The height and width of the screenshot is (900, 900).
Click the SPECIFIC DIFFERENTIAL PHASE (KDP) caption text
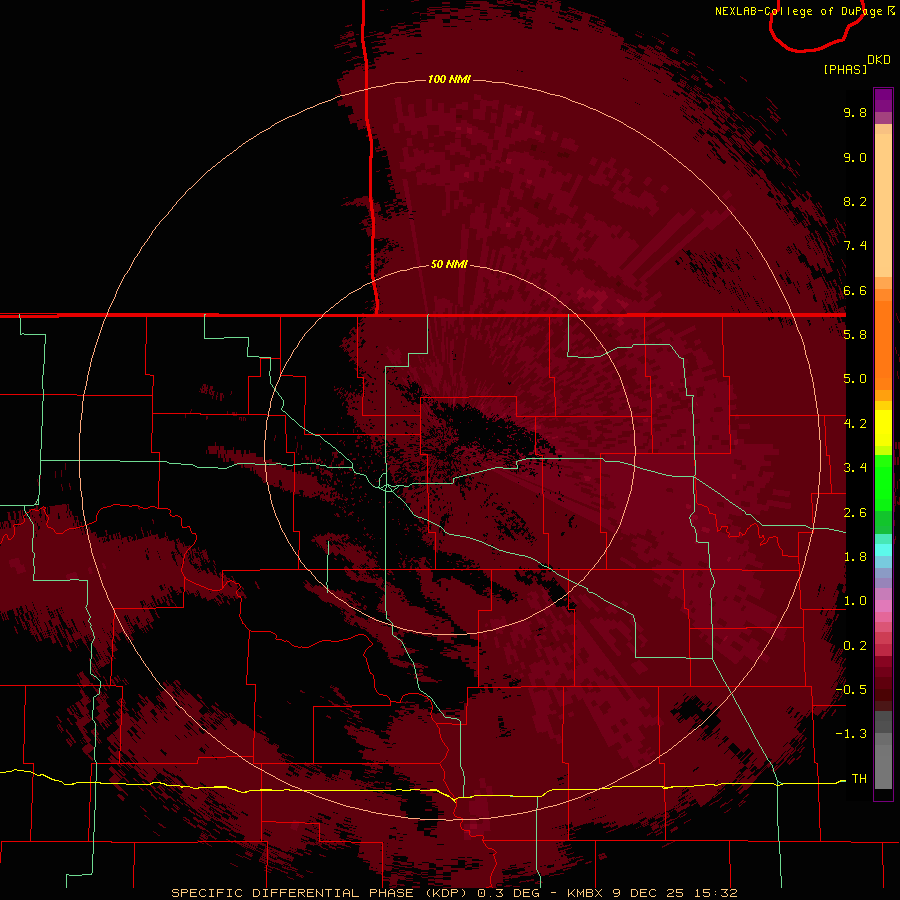click(x=320, y=893)
